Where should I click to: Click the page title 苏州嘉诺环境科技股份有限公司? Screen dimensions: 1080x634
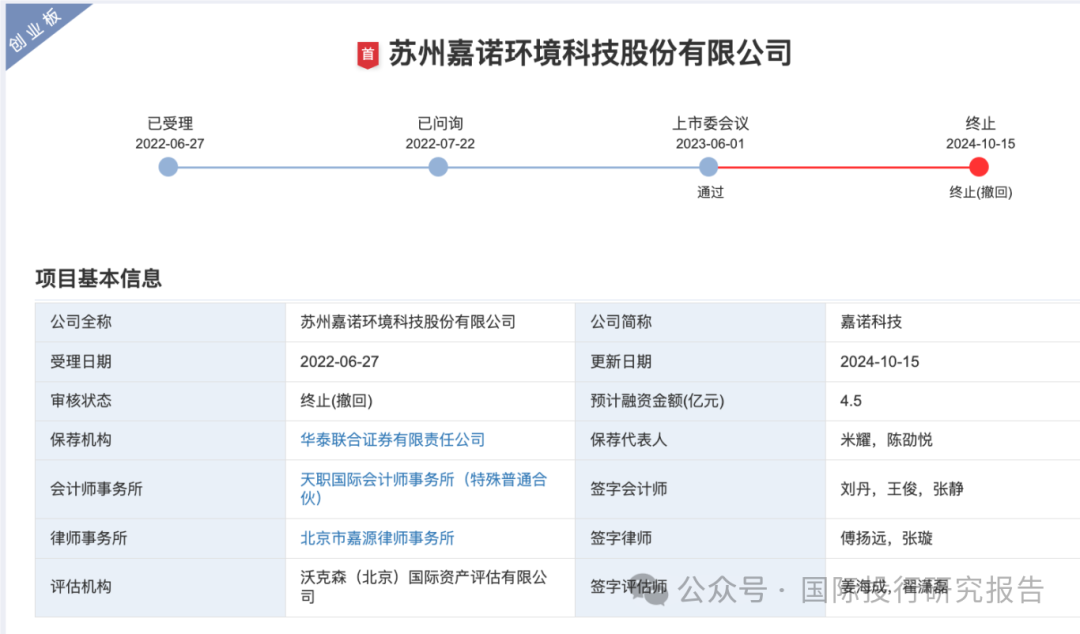[x=590, y=54]
